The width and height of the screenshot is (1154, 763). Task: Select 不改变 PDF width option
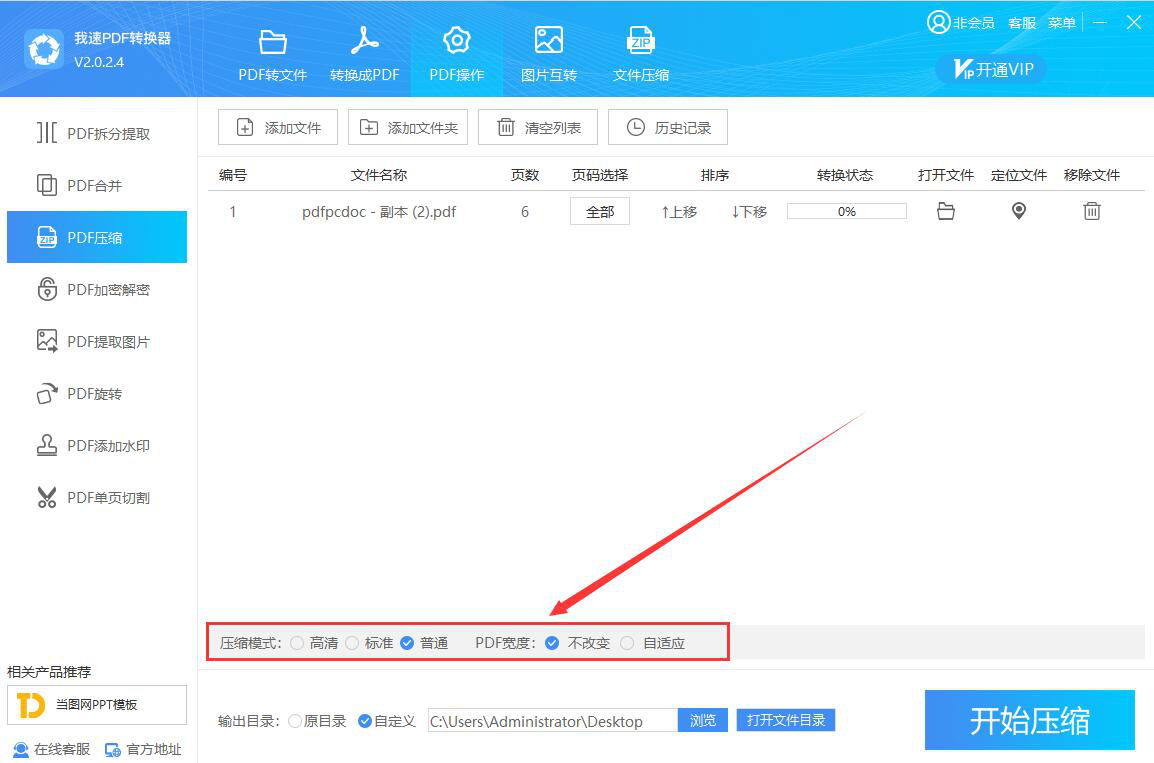[578, 642]
